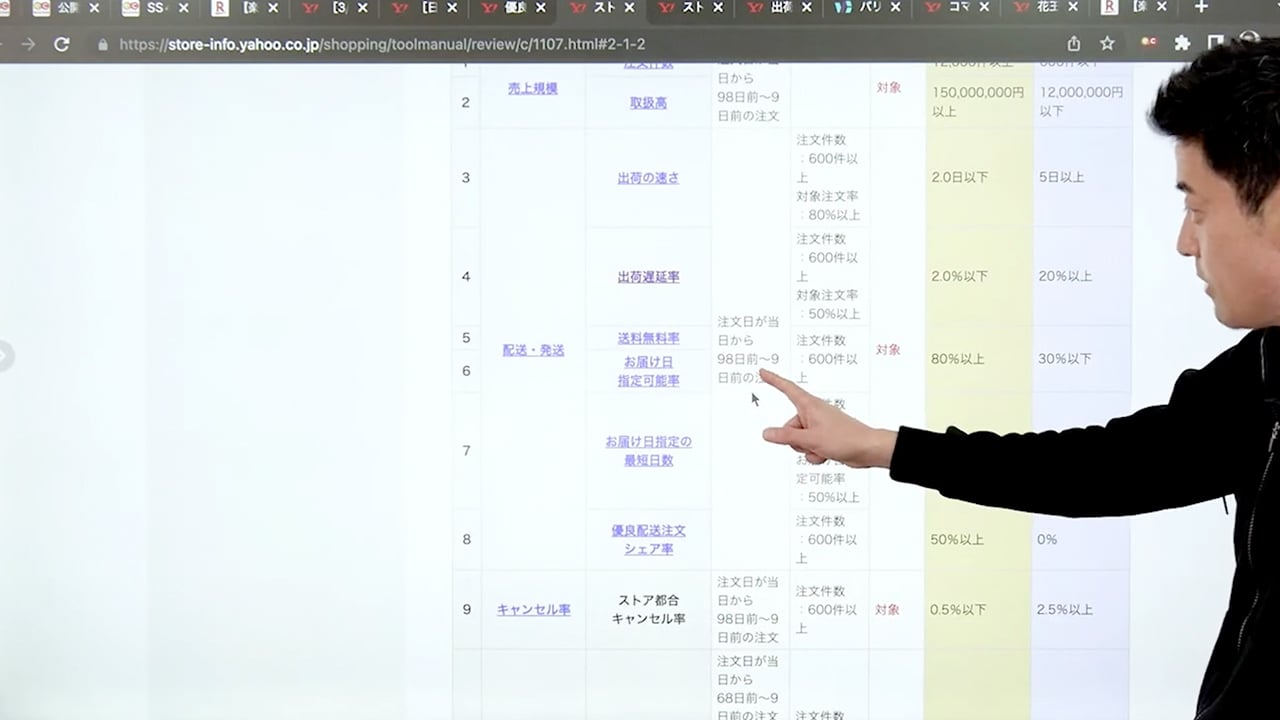The width and height of the screenshot is (1280, 720).
Task: Click the 50%以上 cell in row 8
Action: (x=957, y=539)
